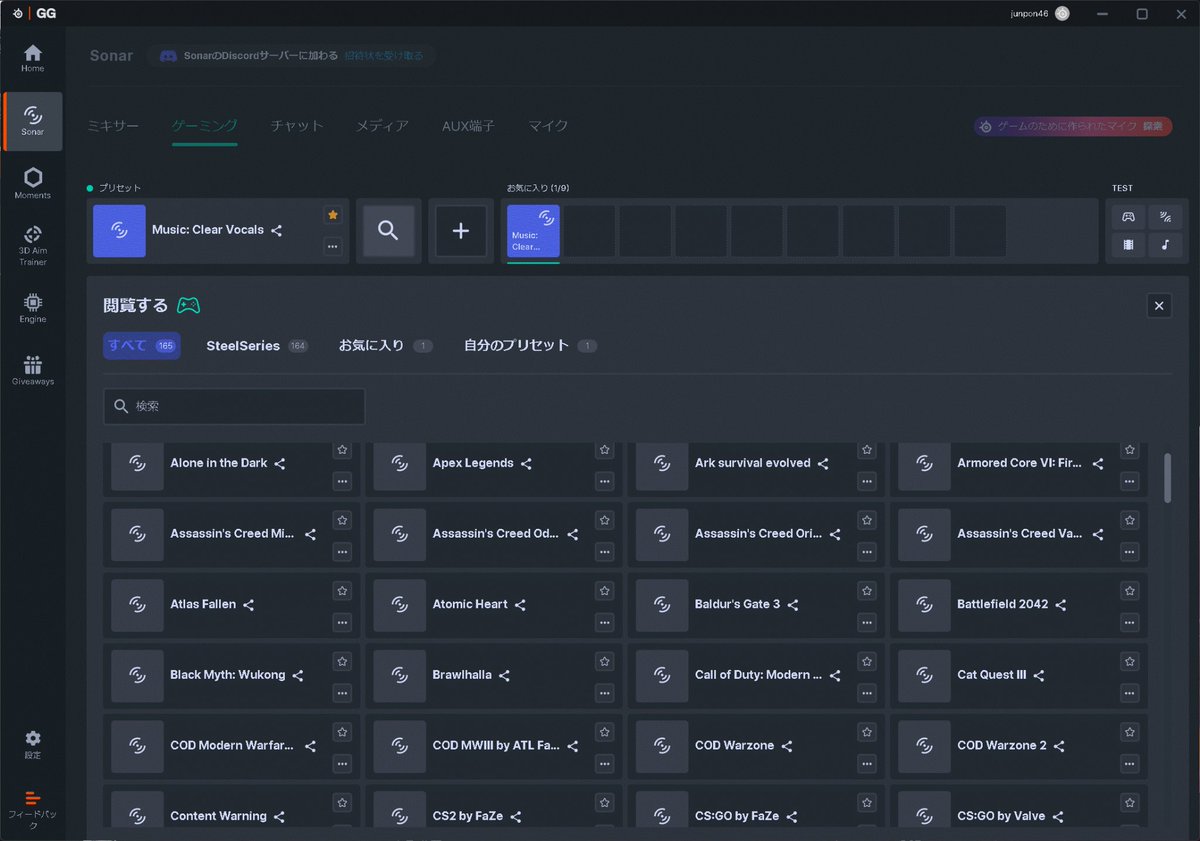Click the Brawlhalla share icon
Screen dimensions: 1200x841
pos(504,675)
